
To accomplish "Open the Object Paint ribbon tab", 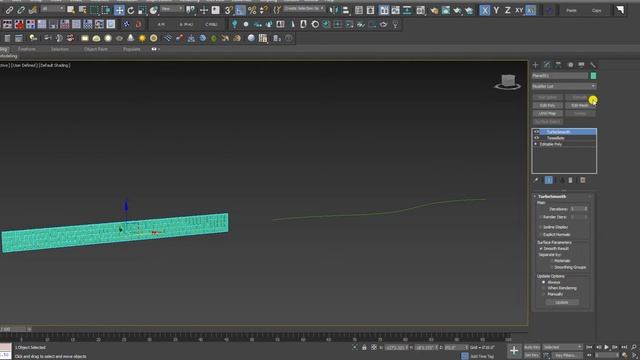I will [x=96, y=49].
